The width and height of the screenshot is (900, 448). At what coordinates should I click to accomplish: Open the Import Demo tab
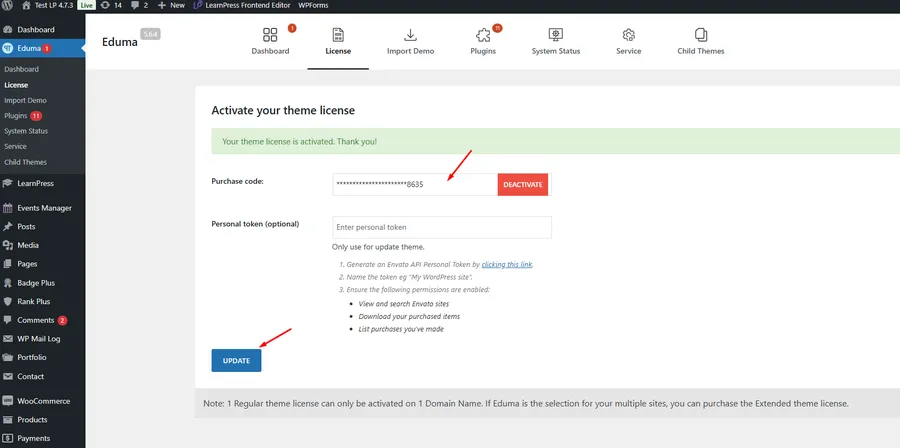click(410, 41)
